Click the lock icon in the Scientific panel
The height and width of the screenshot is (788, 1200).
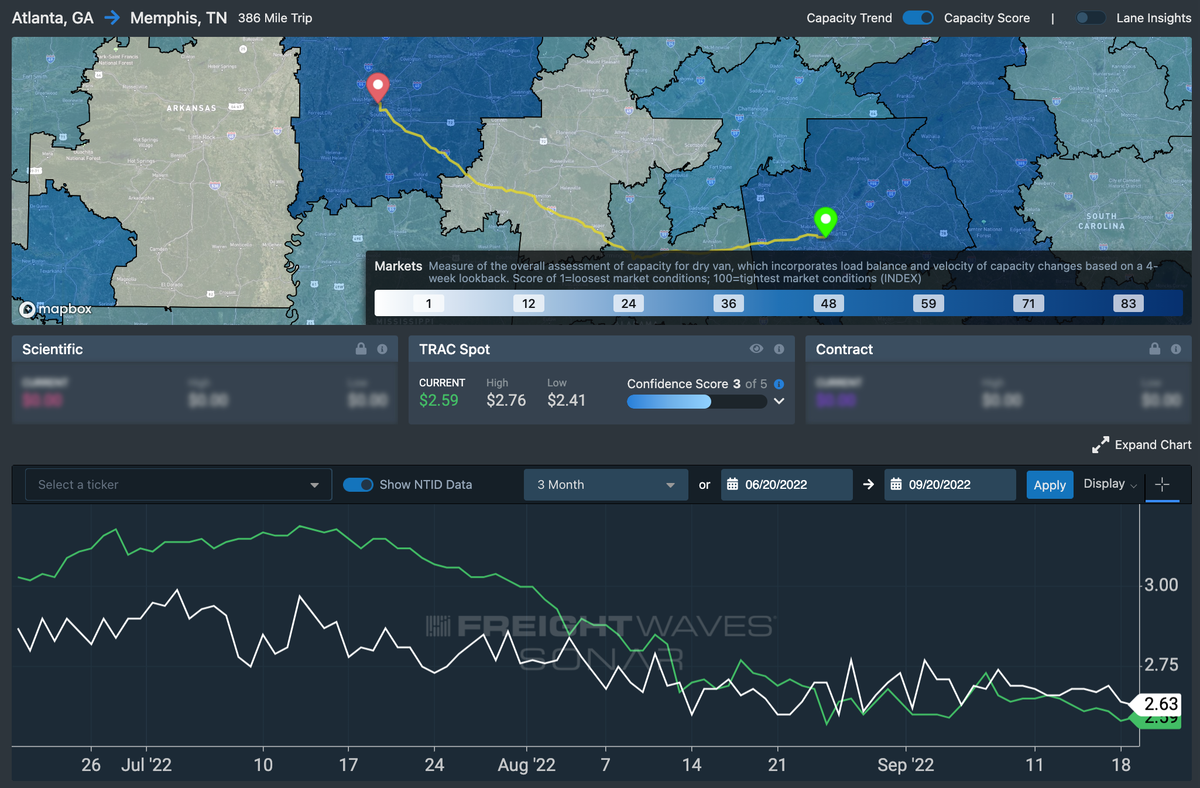[361, 349]
